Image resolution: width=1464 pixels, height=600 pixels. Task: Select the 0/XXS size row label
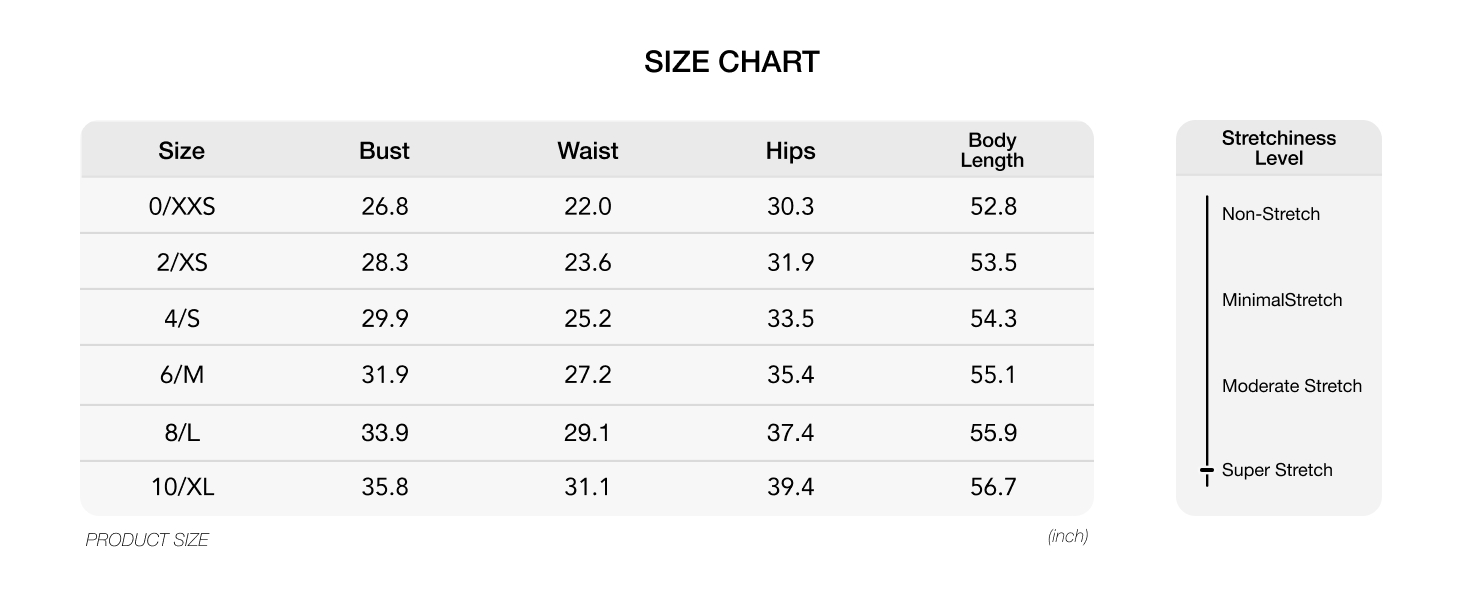[x=182, y=207]
